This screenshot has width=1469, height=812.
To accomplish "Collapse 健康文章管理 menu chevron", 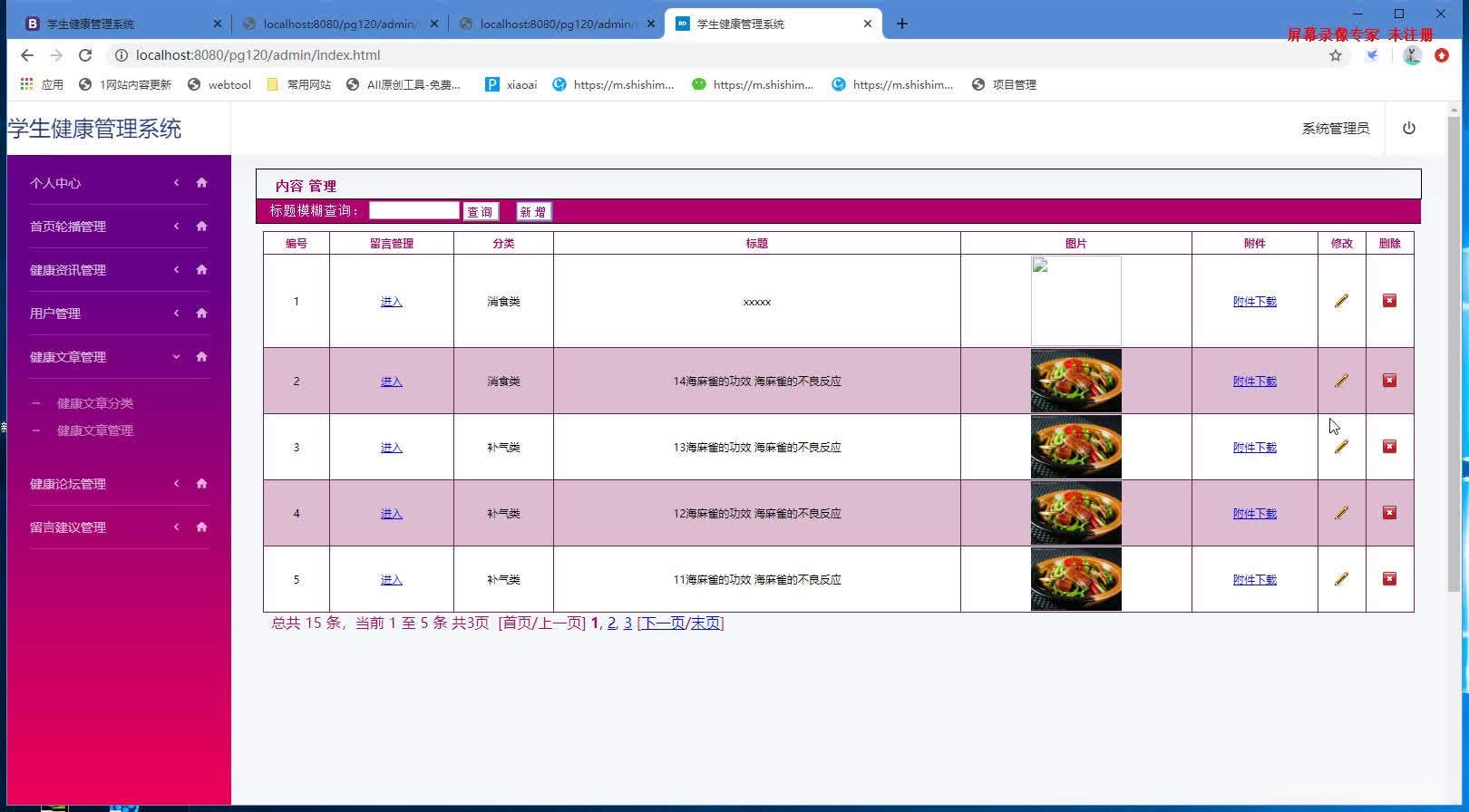I will click(x=176, y=356).
